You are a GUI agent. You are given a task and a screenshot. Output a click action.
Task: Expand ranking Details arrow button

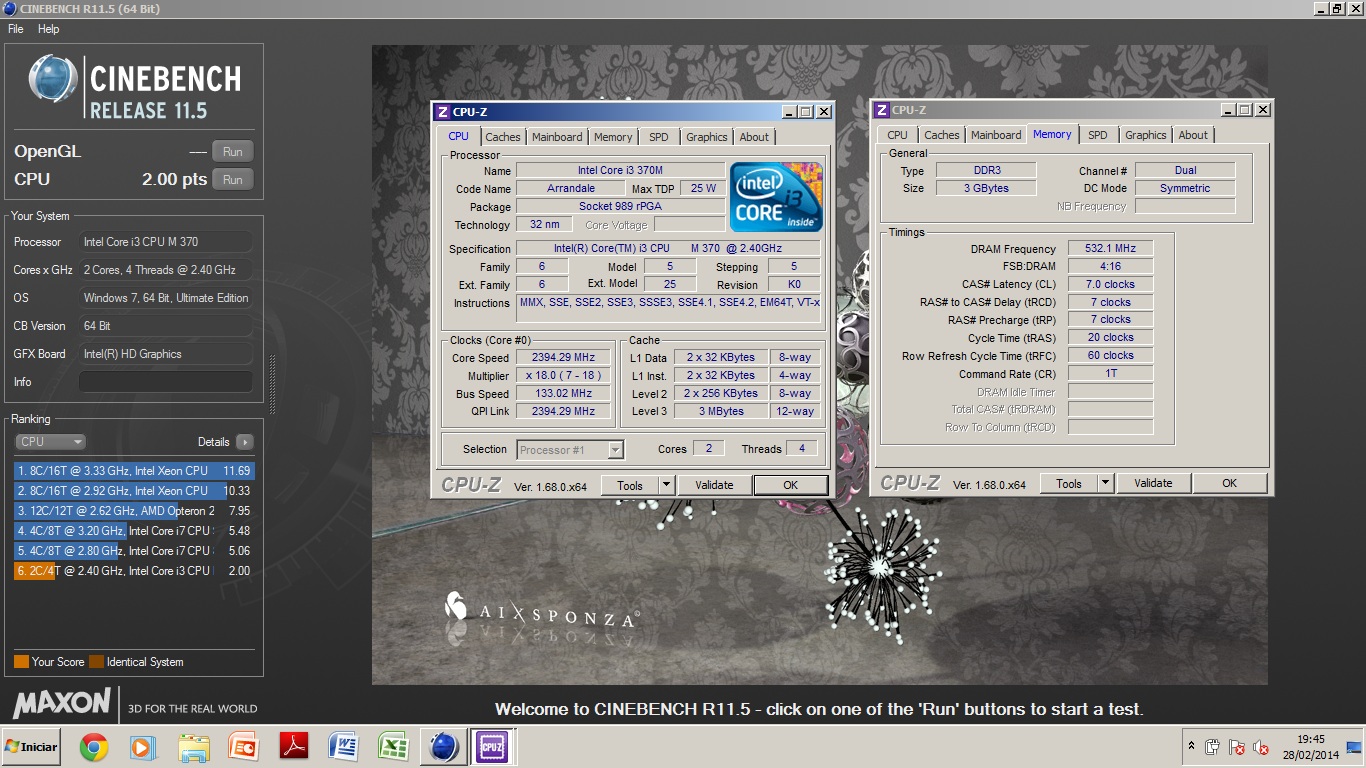coord(245,442)
